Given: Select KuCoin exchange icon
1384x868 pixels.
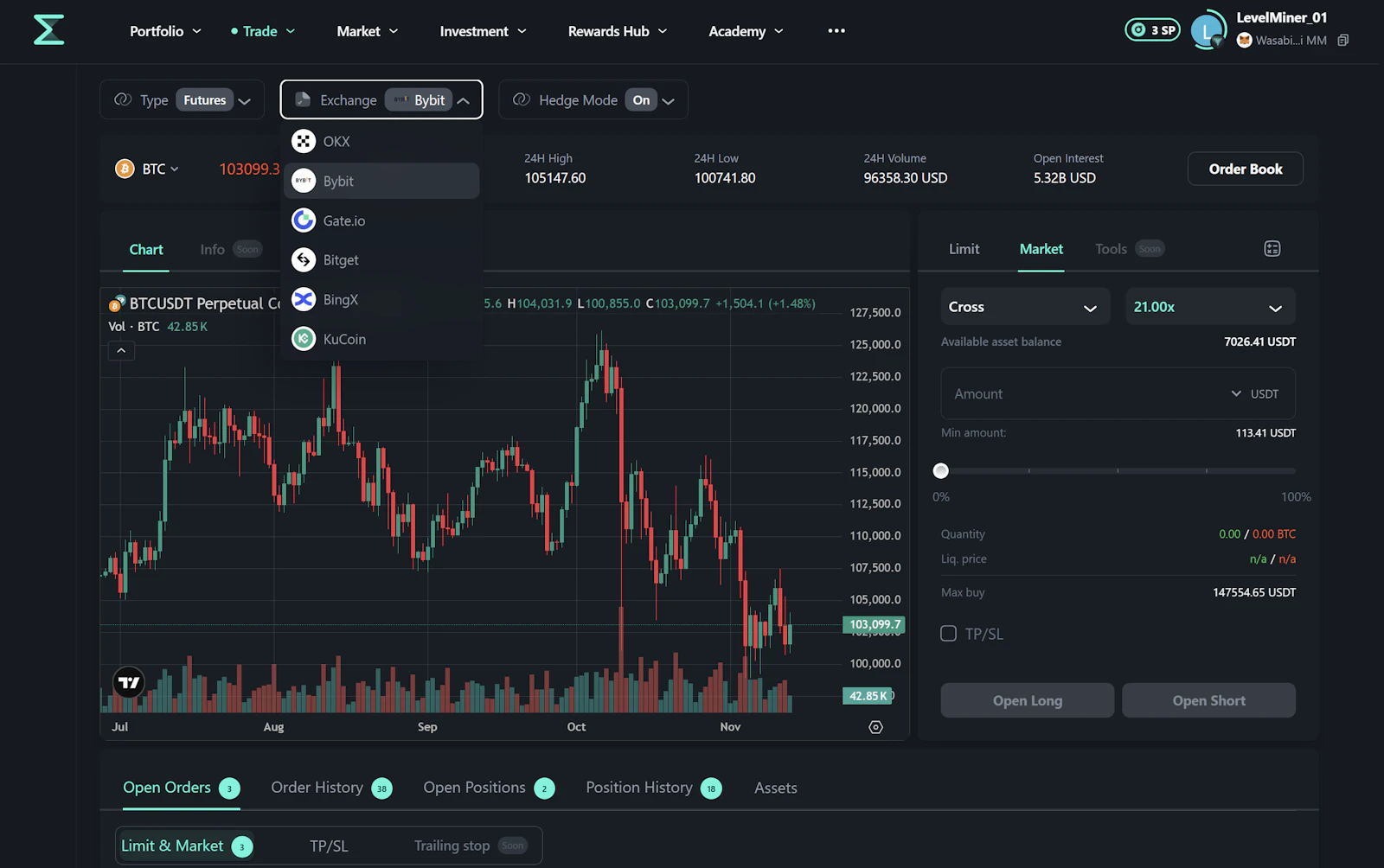Looking at the screenshot, I should coord(304,339).
